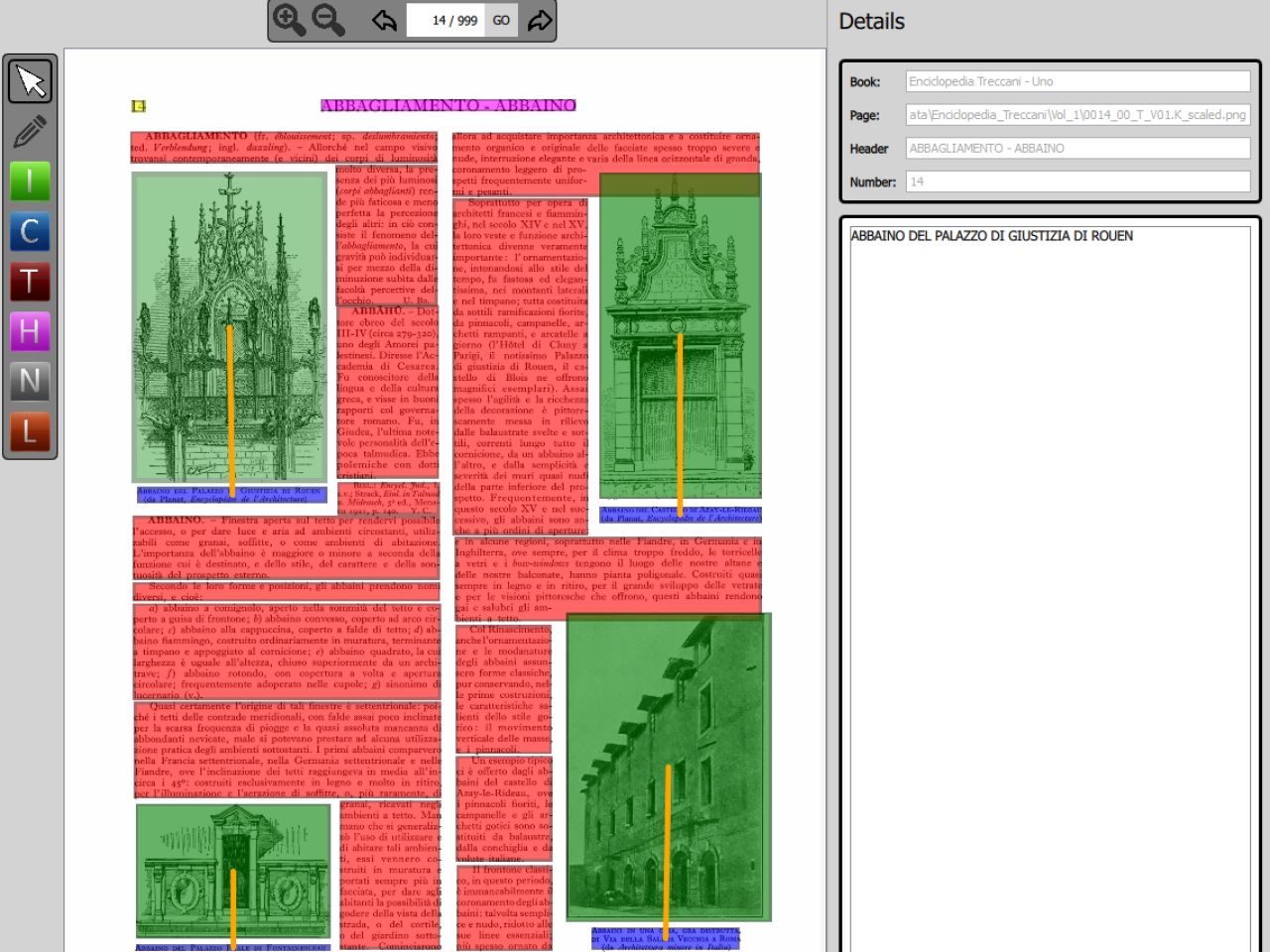1270x952 pixels.
Task: Select the red text block starting 'Secondo le loro forme'
Action: tap(287, 592)
